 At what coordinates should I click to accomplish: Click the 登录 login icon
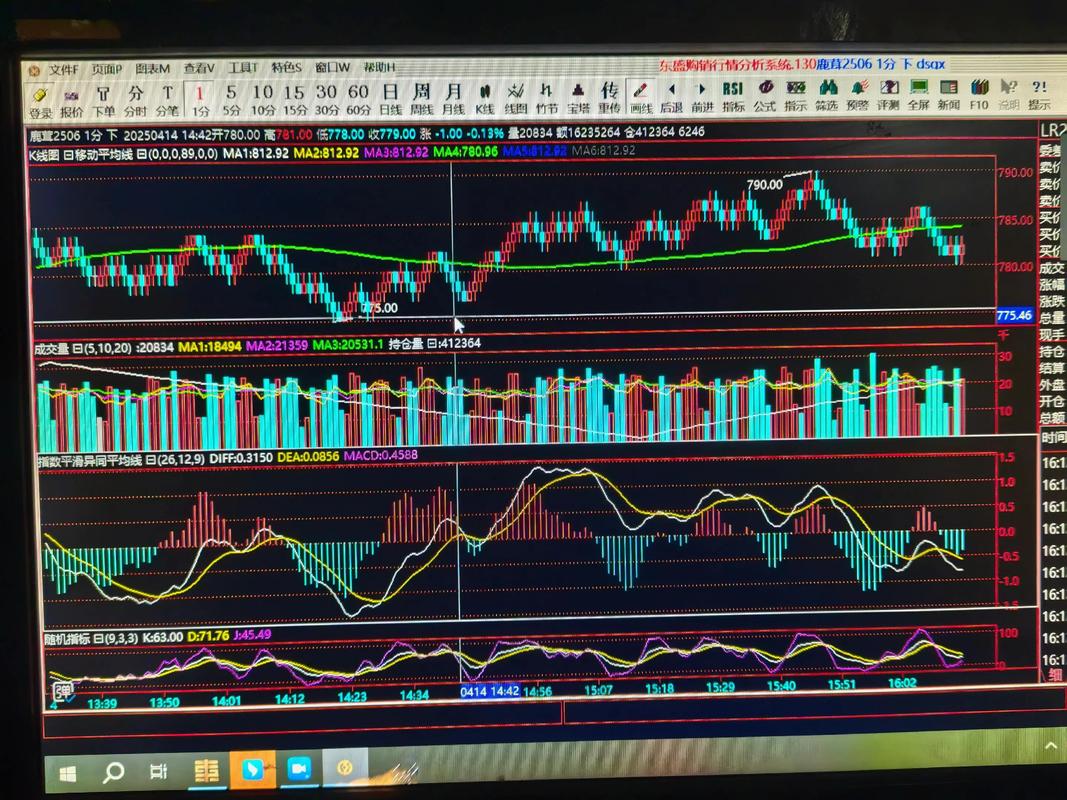(x=41, y=98)
